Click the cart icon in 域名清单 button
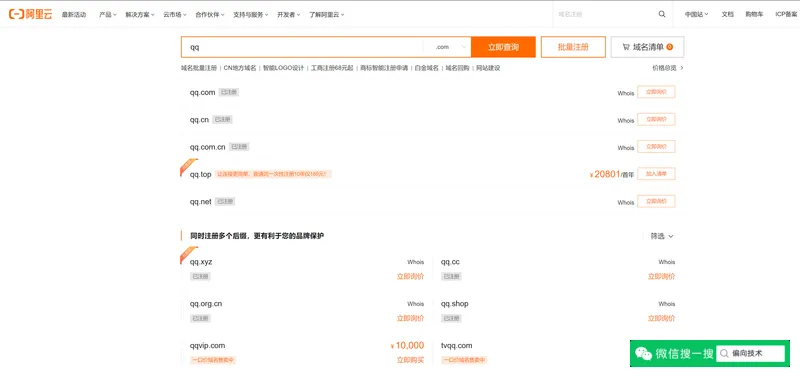Viewport: 800px width, 377px height. [x=626, y=47]
